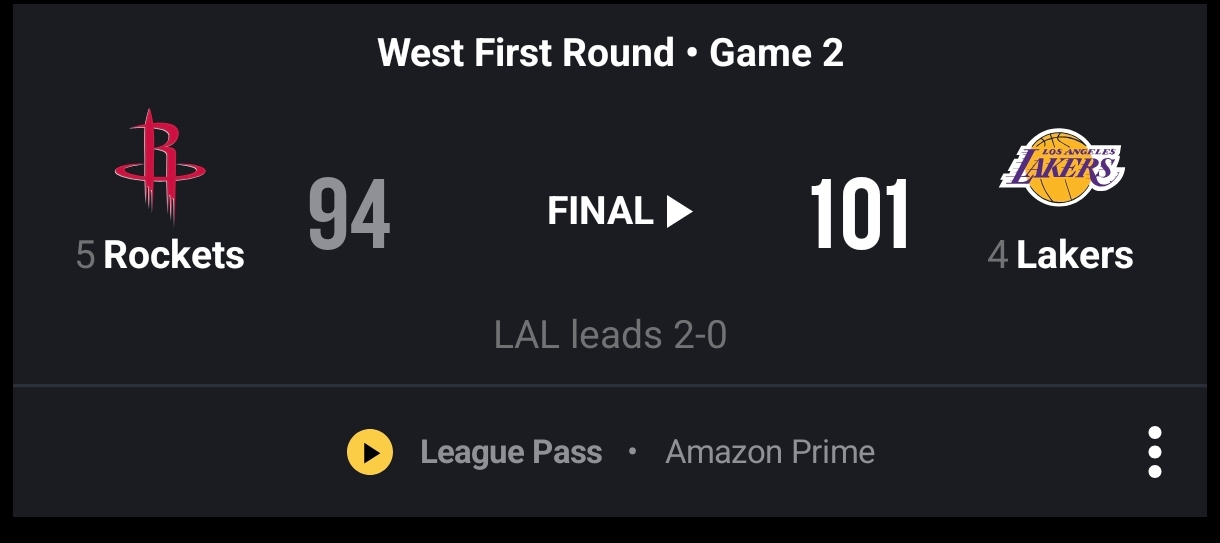Viewport: 1220px width, 543px height.
Task: Open the League Pass link
Action: tap(511, 452)
